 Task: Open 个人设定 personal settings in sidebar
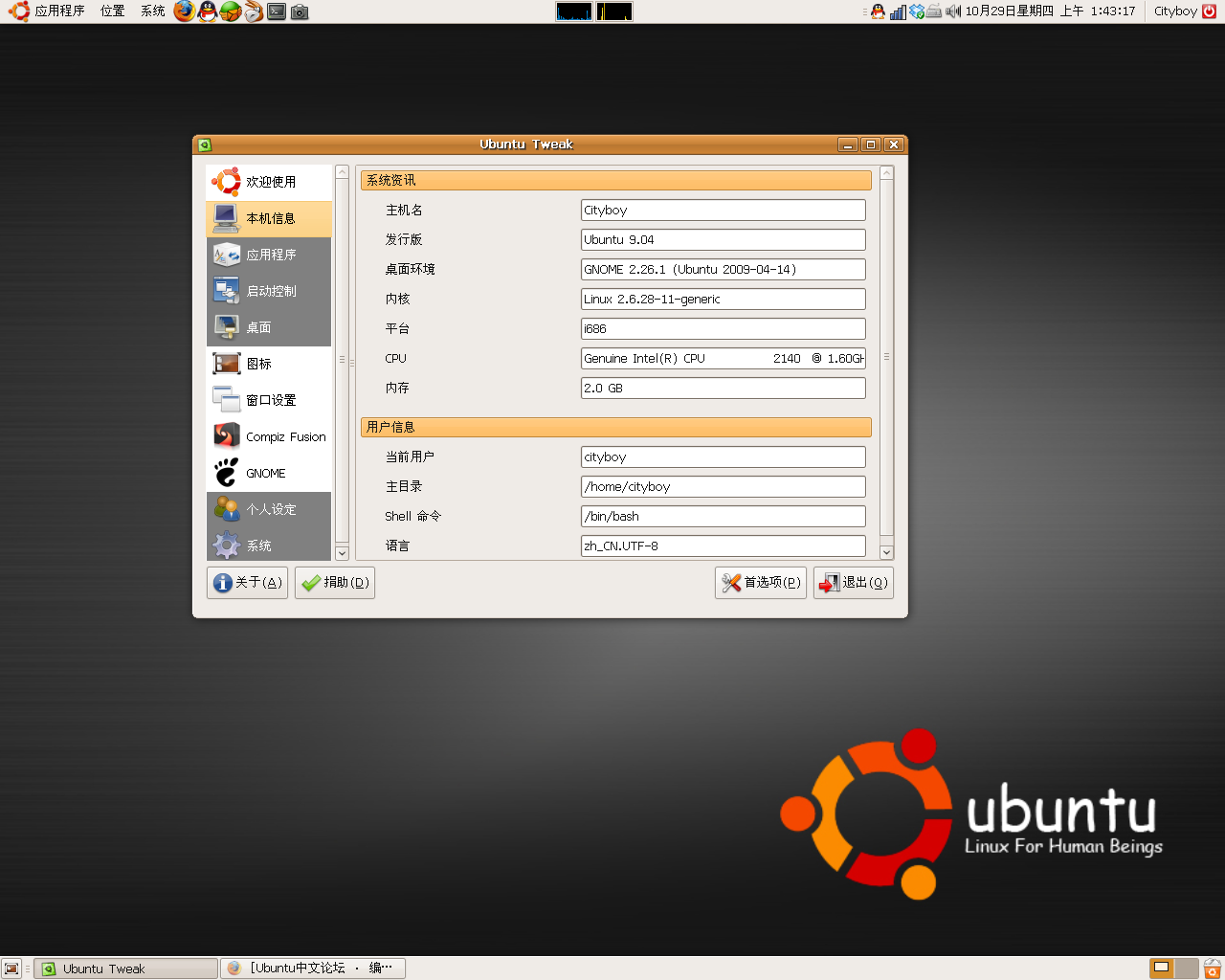269,509
